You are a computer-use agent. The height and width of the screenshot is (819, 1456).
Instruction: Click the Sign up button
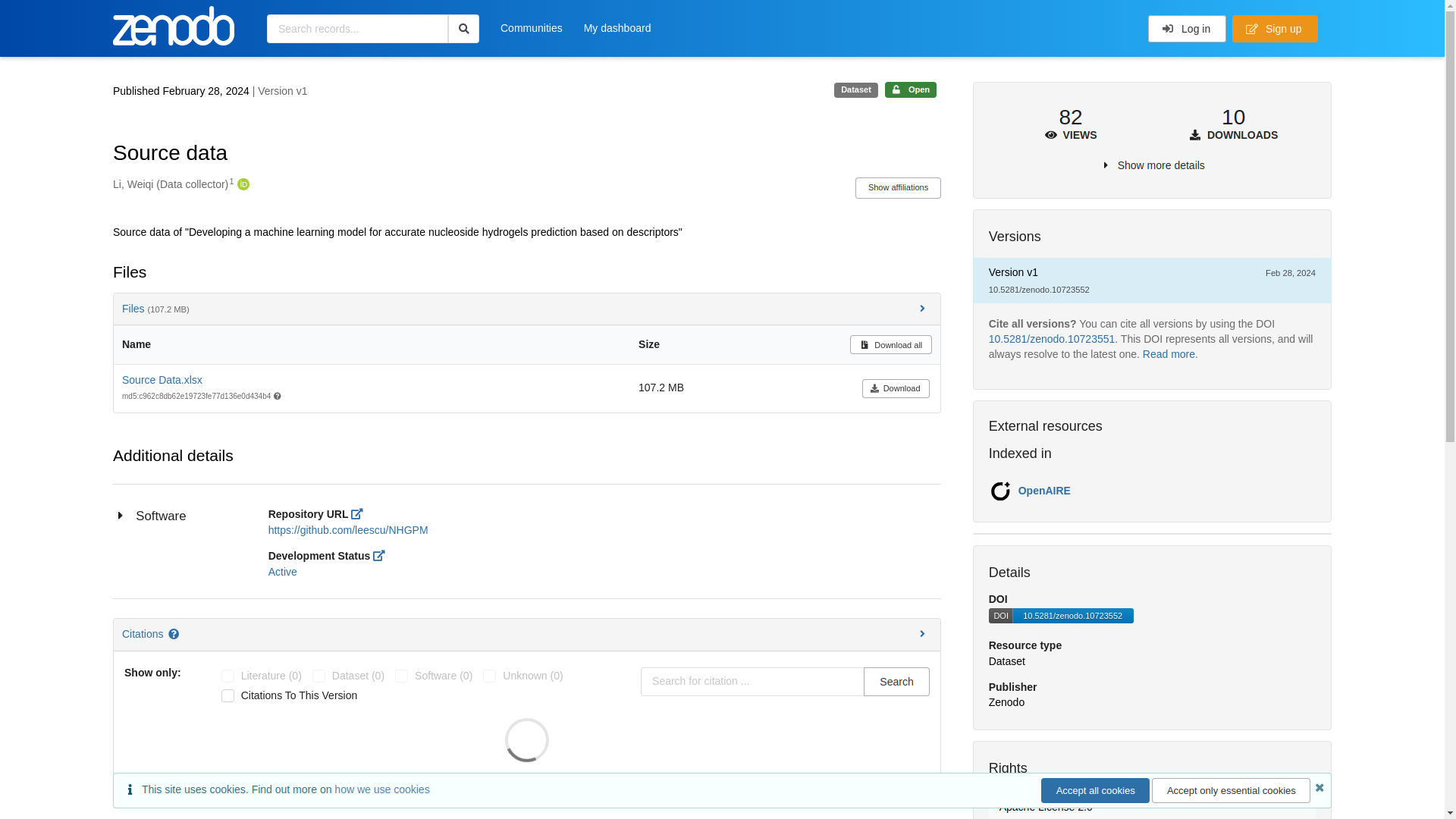tap(1275, 29)
